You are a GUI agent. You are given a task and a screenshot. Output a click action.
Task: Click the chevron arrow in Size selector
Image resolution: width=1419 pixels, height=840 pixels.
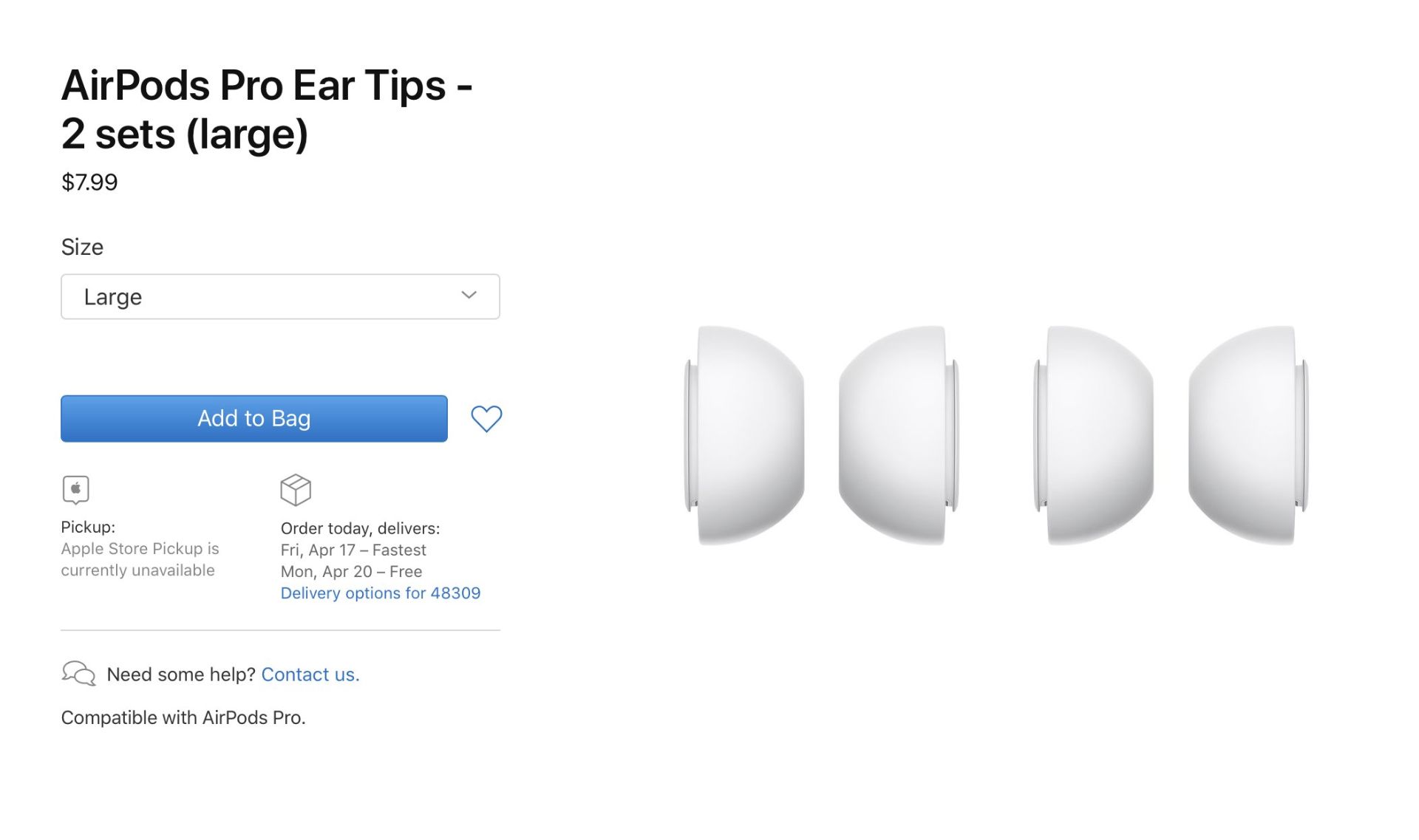[469, 295]
